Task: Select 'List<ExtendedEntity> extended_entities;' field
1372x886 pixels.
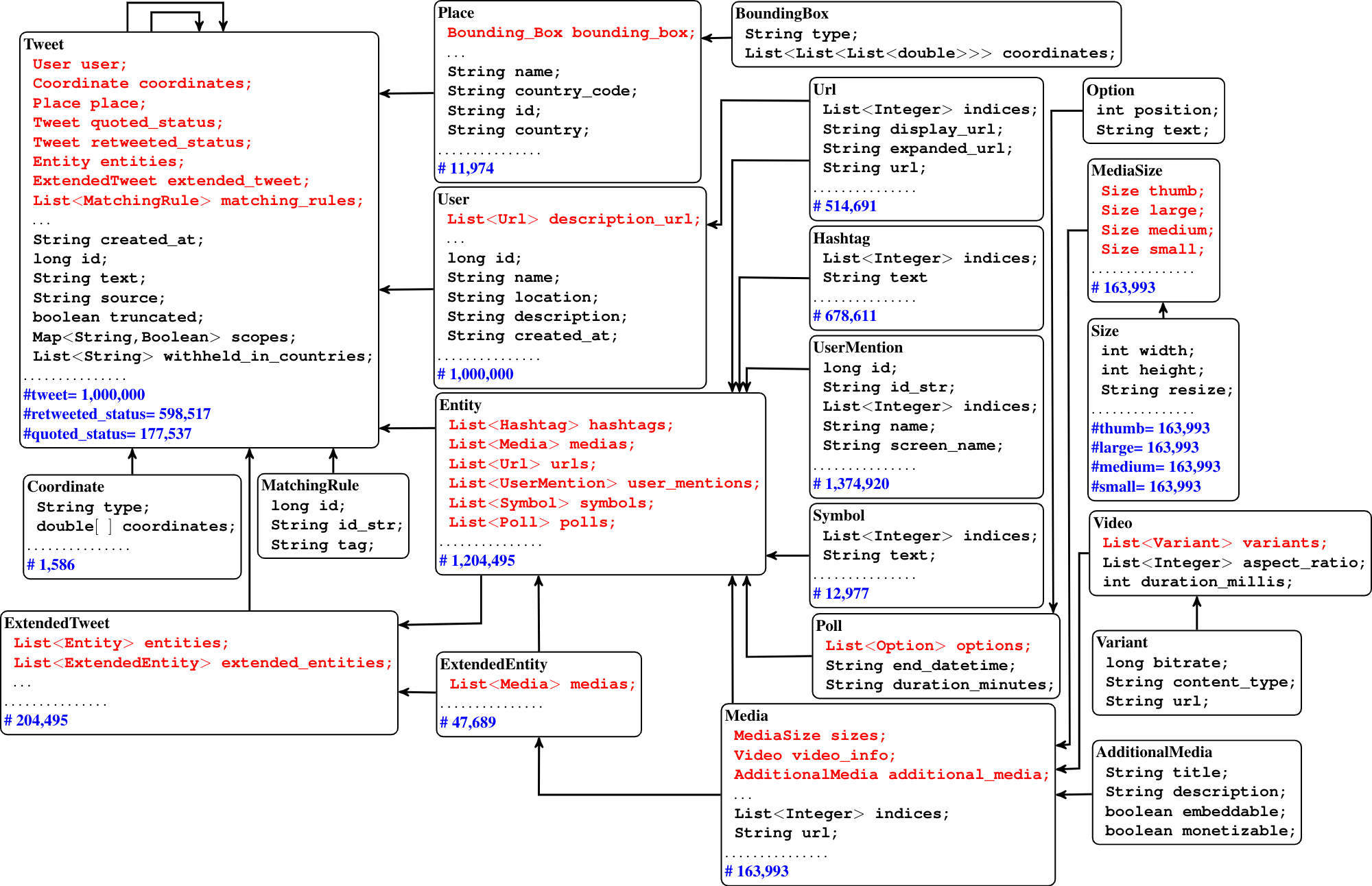Action: coord(202,663)
